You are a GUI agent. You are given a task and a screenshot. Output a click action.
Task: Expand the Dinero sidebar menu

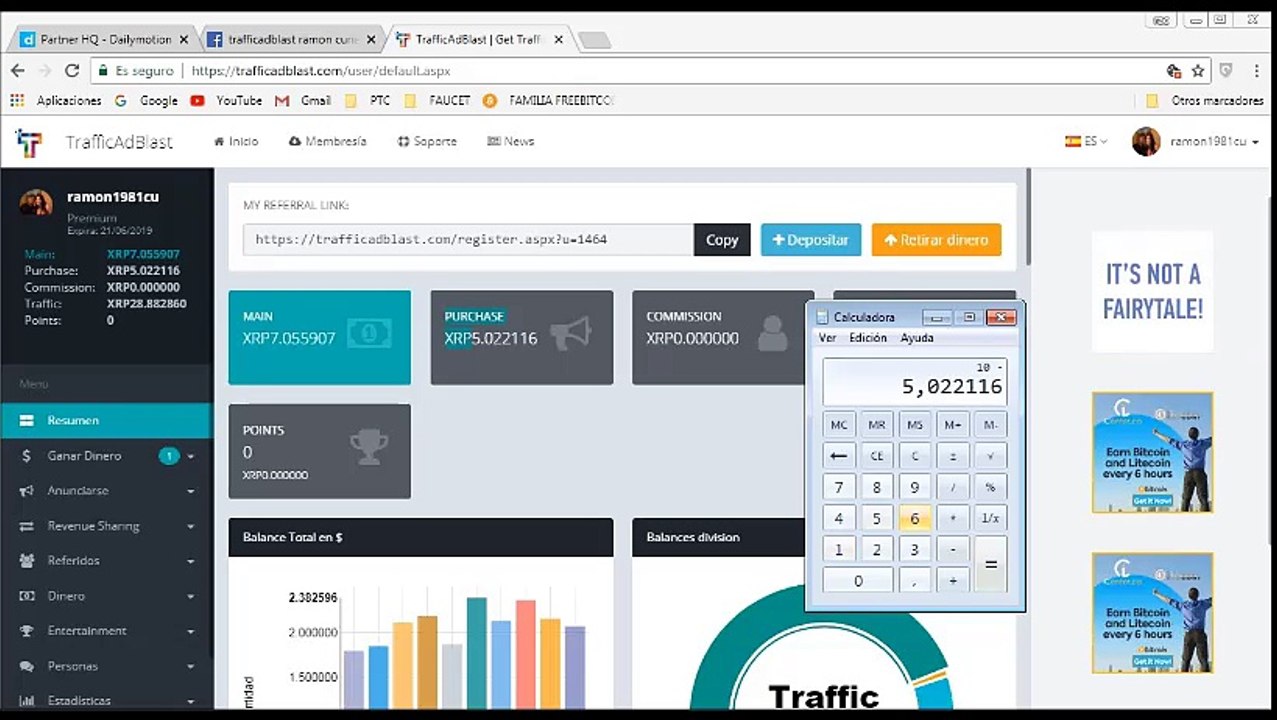(x=107, y=596)
